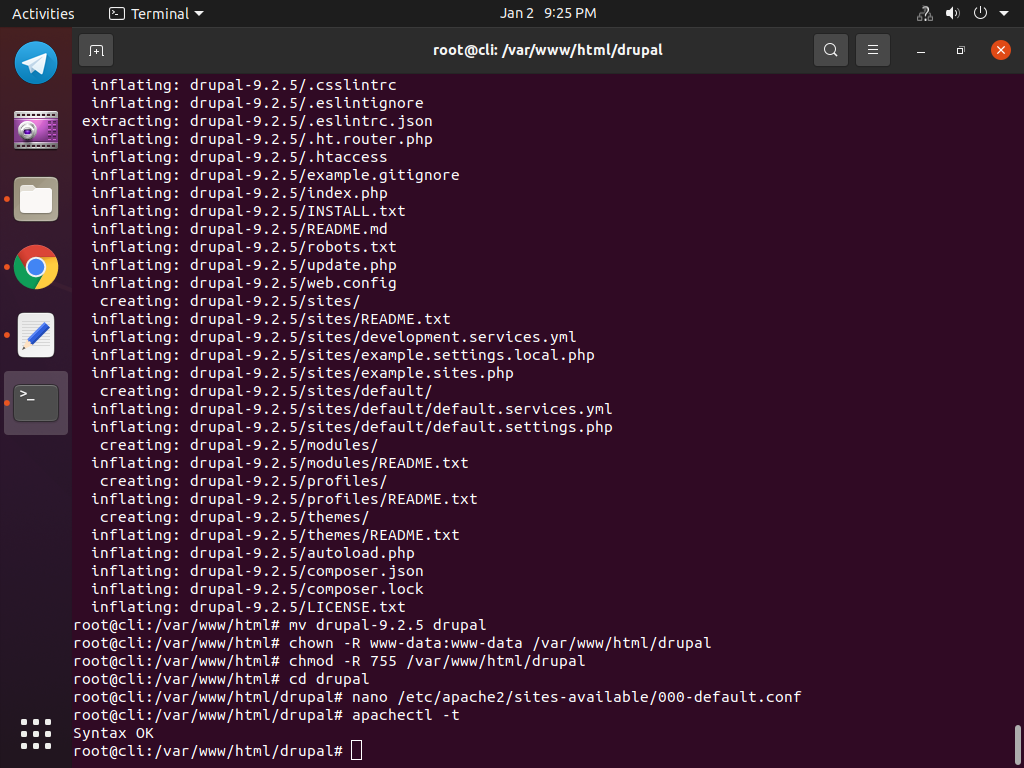This screenshot has height=768, width=1024.
Task: Click the drupal-9.2.5/index.php line
Action: point(239,193)
